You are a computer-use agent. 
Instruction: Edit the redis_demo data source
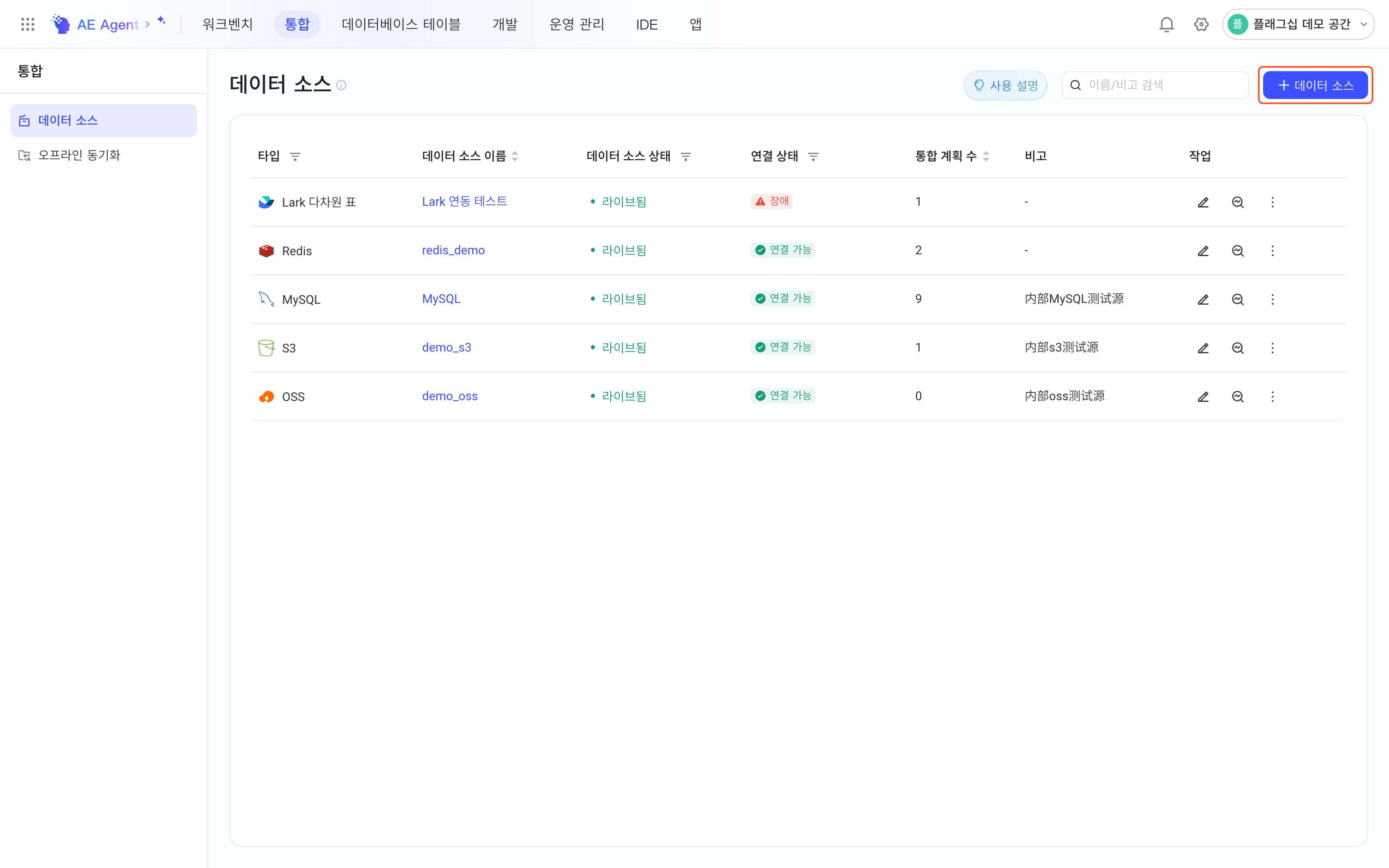point(1203,251)
